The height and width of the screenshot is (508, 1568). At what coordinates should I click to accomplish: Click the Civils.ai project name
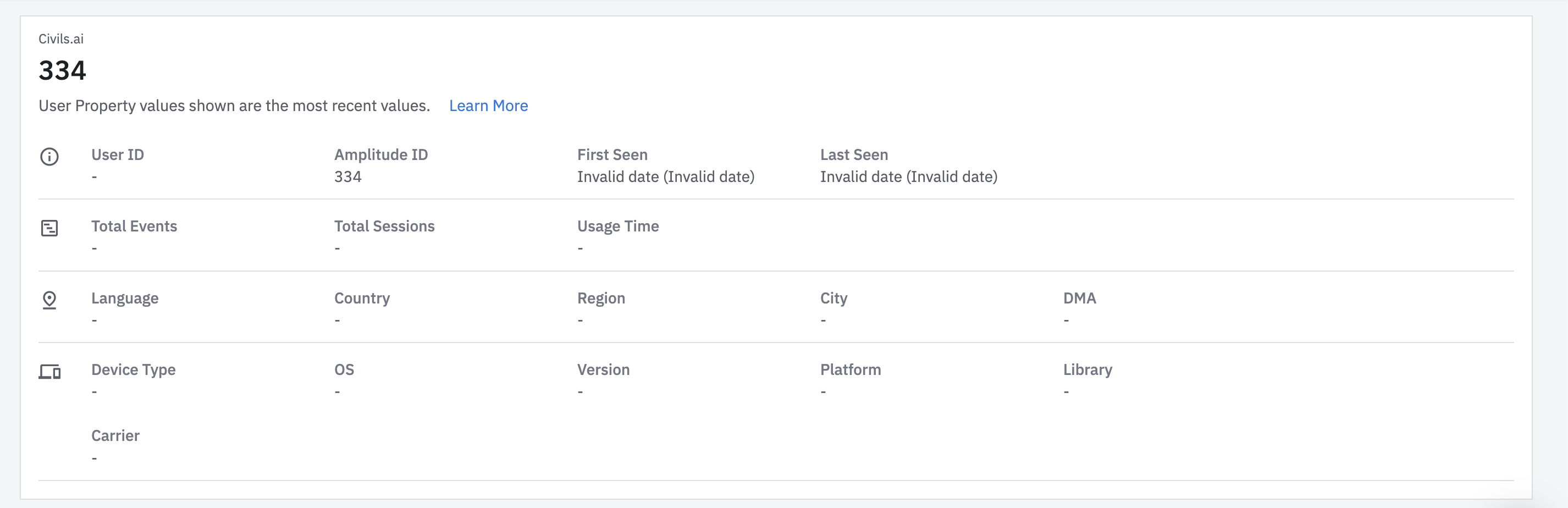pos(61,39)
